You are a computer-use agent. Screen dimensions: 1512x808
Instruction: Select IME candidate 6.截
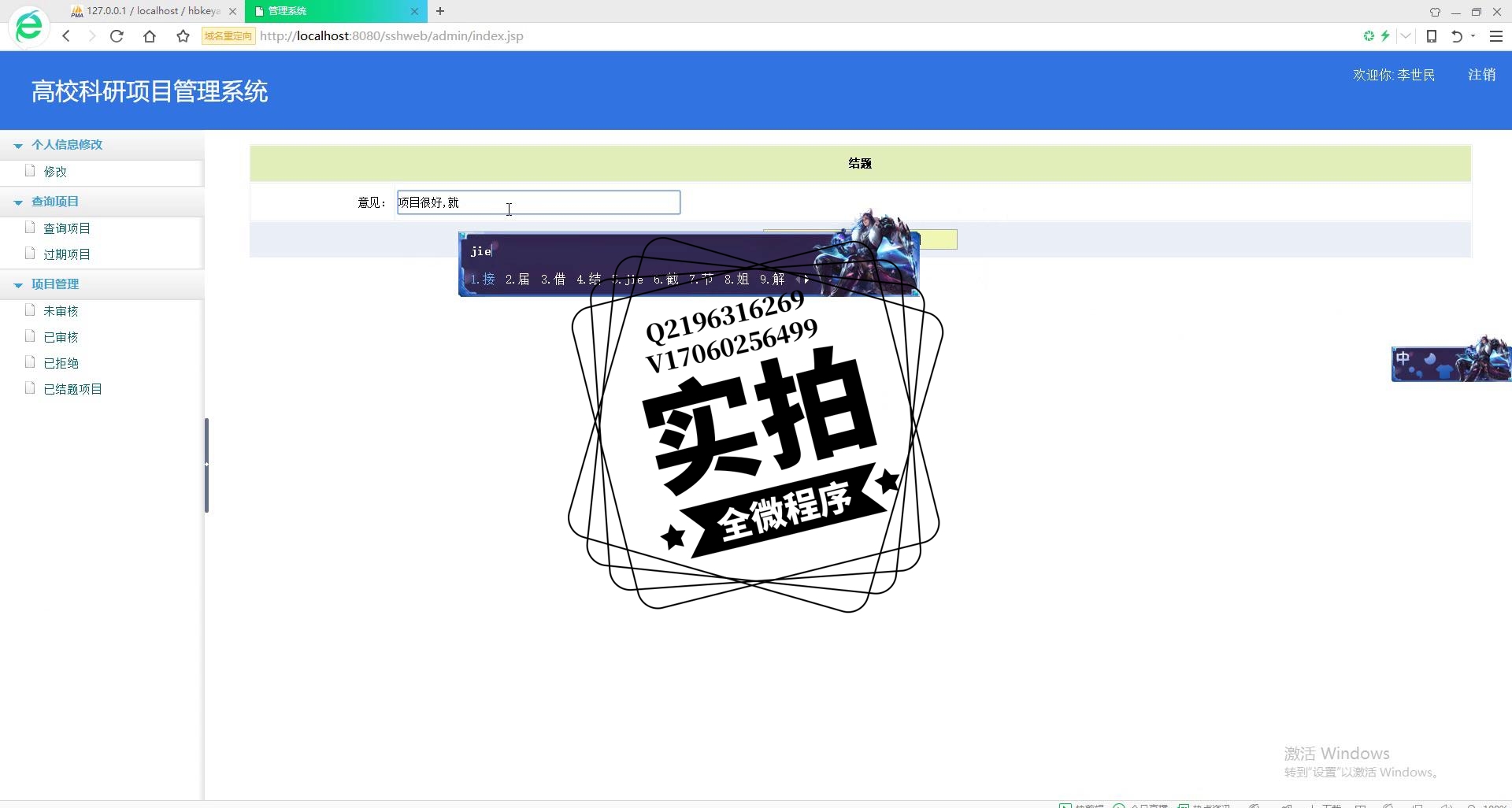point(665,279)
